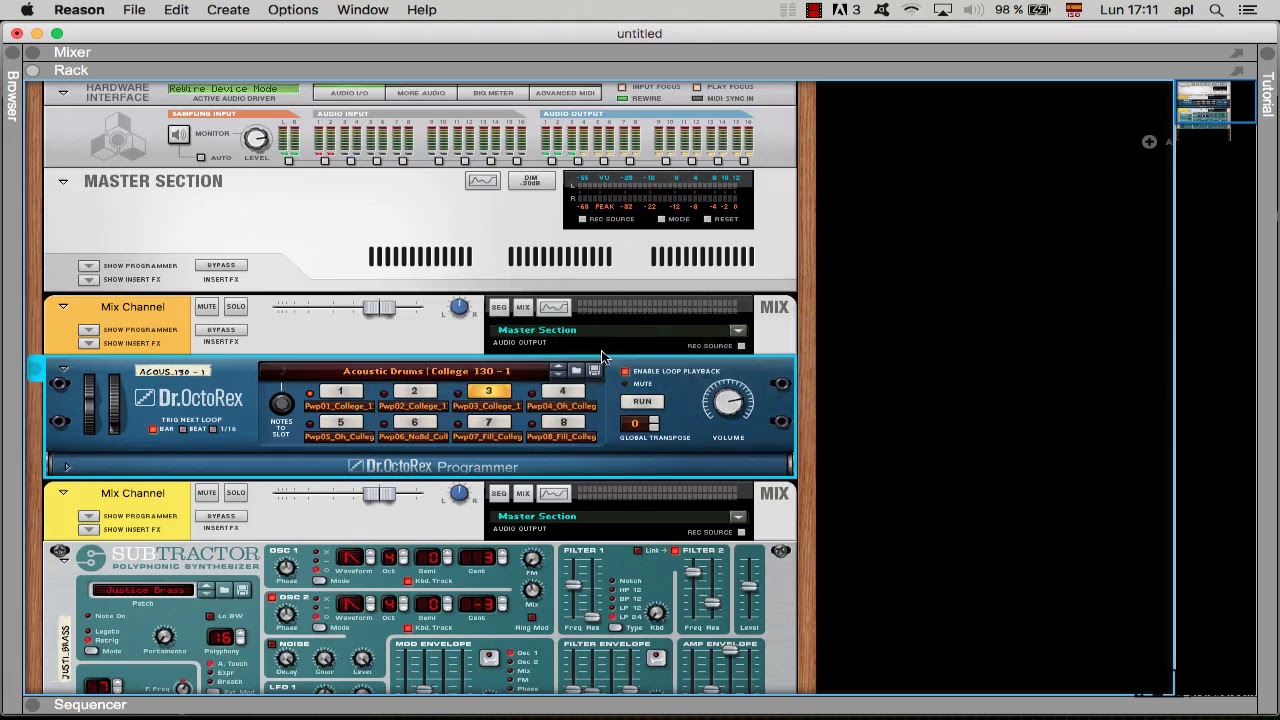Click second Mix Channel level fader

378,494
